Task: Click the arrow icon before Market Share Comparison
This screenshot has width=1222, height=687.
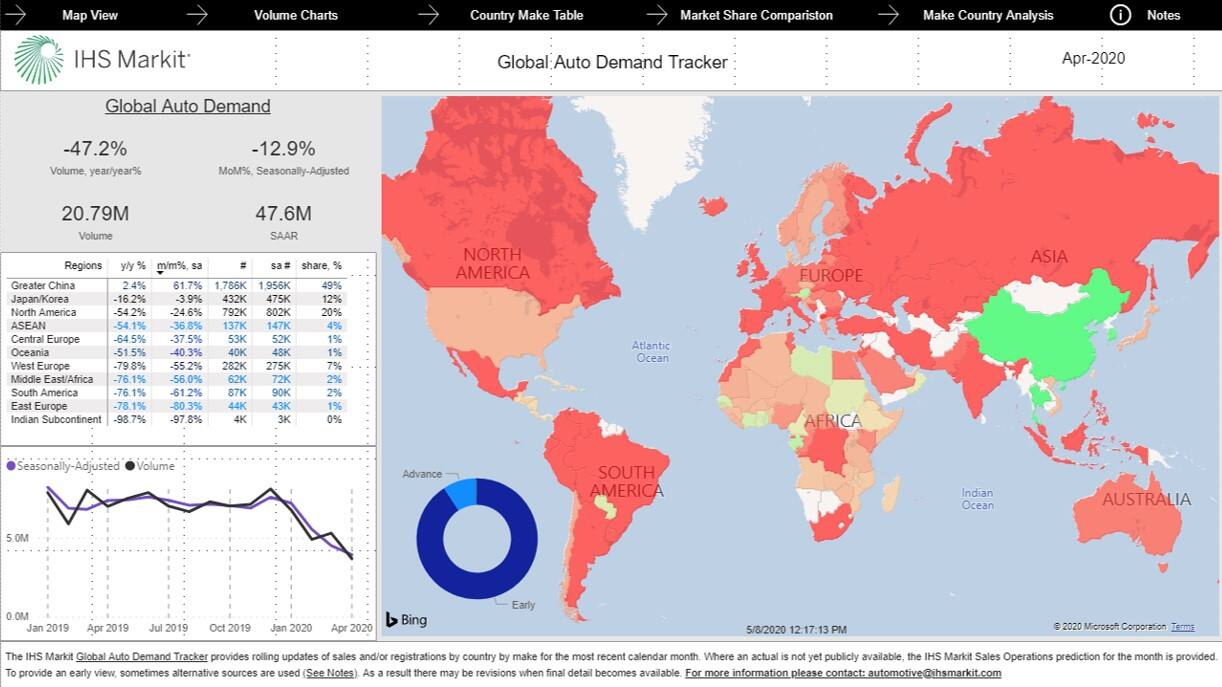Action: [657, 15]
